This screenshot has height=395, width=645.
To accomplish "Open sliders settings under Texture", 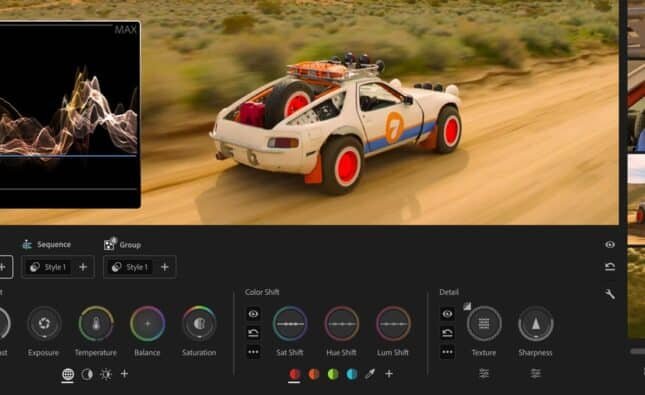I will (484, 373).
